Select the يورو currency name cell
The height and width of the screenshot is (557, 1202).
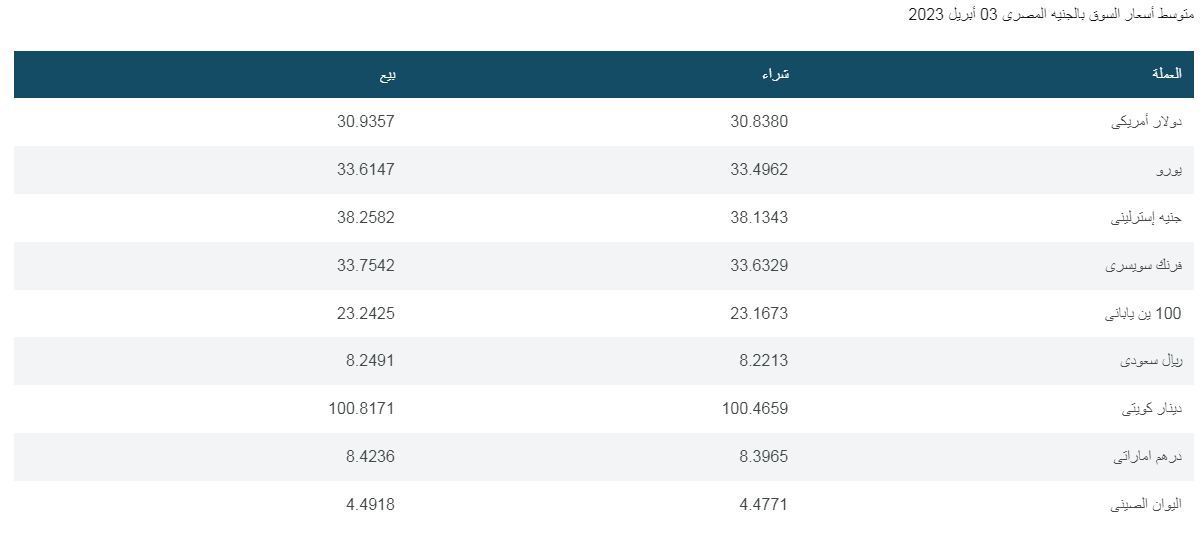click(1169, 170)
